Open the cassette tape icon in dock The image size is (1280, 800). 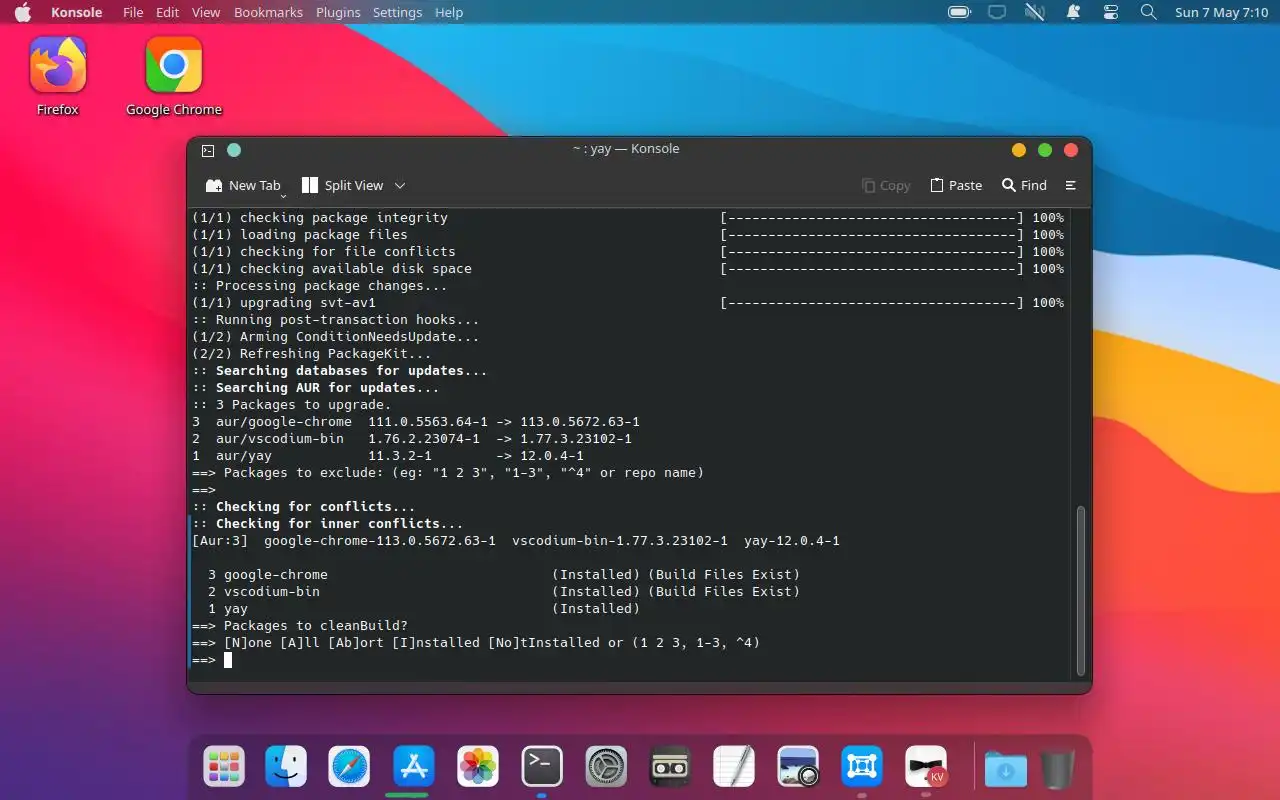click(x=669, y=767)
